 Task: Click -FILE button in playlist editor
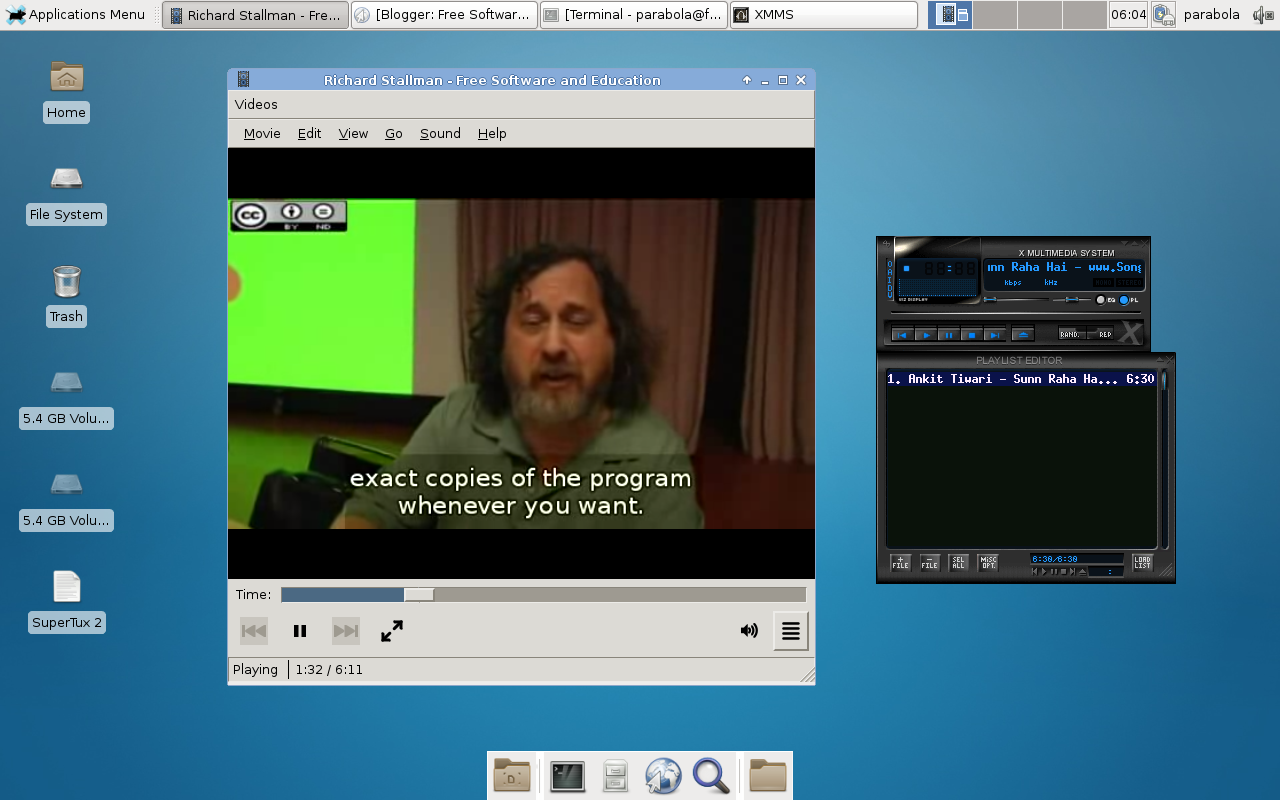coord(930,563)
